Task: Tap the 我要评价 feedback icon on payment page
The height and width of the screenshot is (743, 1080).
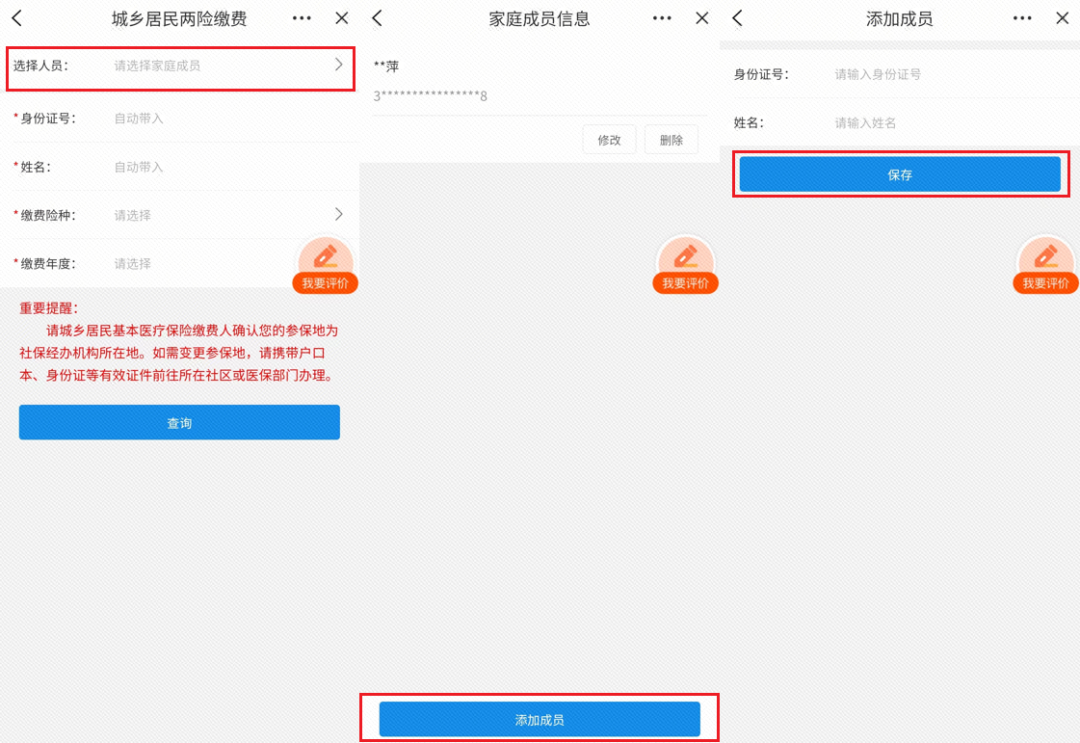Action: coord(325,265)
